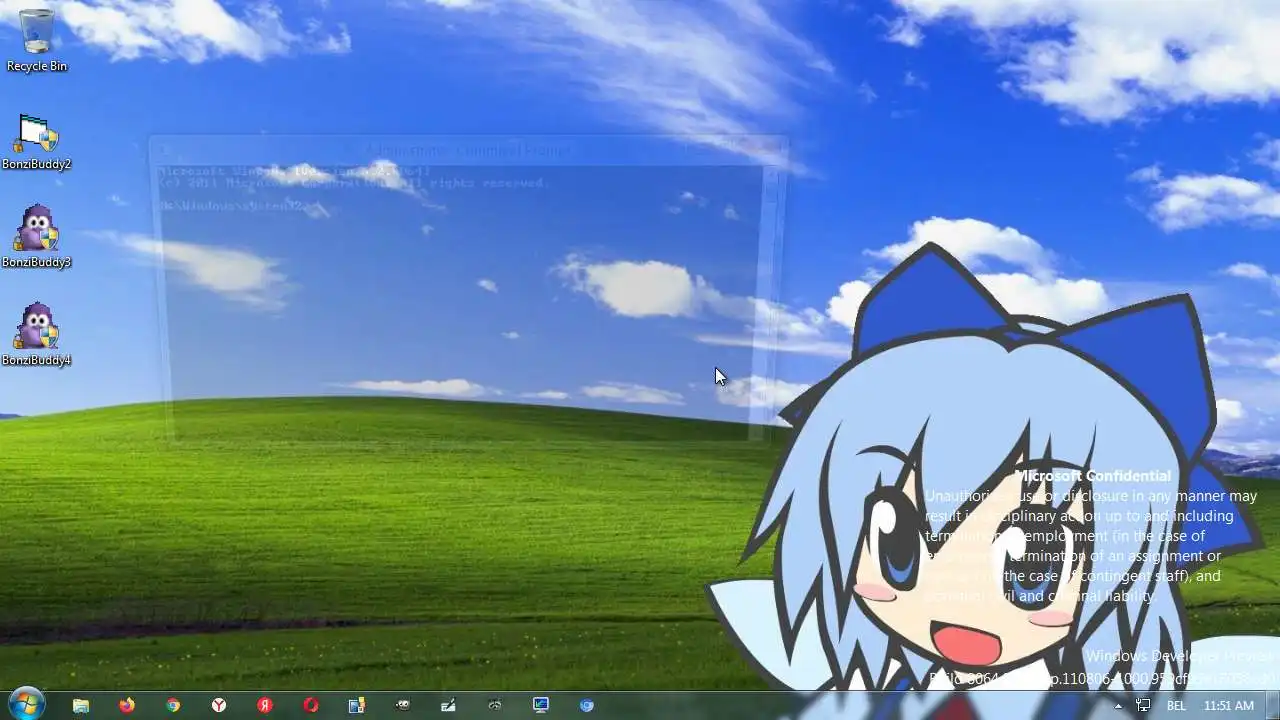
Task: Launch Google Chrome from the taskbar
Action: [173, 705]
